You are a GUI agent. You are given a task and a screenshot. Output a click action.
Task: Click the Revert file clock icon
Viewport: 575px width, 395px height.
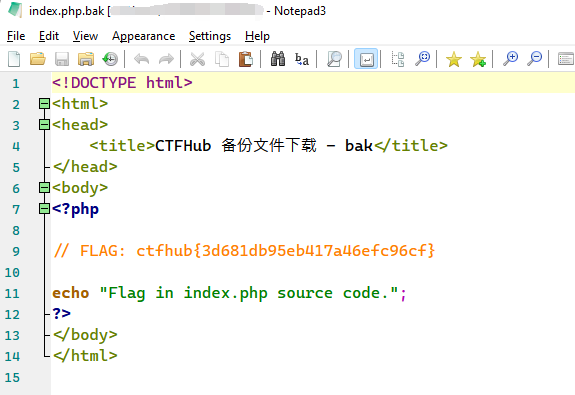click(x=110, y=59)
